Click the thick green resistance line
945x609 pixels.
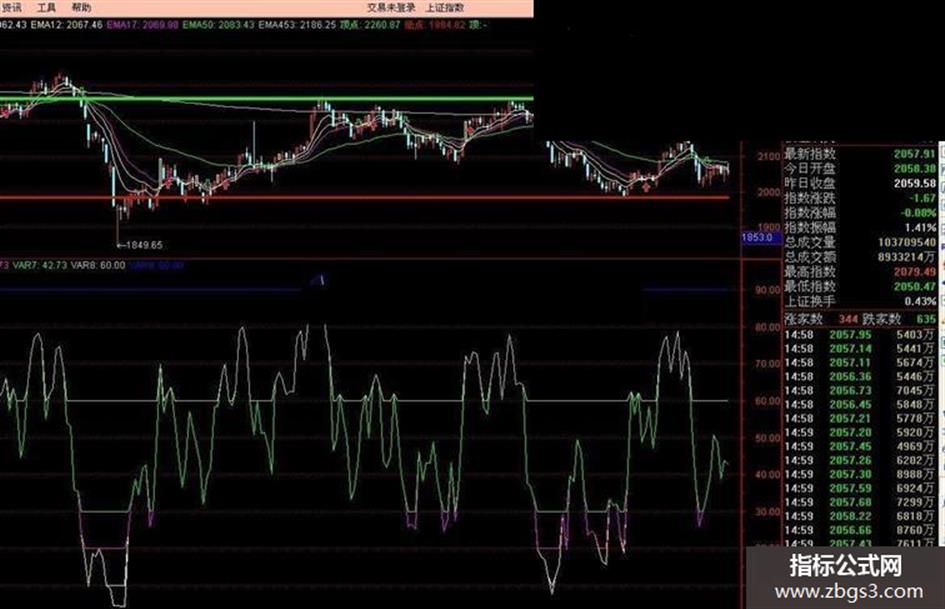pos(266,98)
